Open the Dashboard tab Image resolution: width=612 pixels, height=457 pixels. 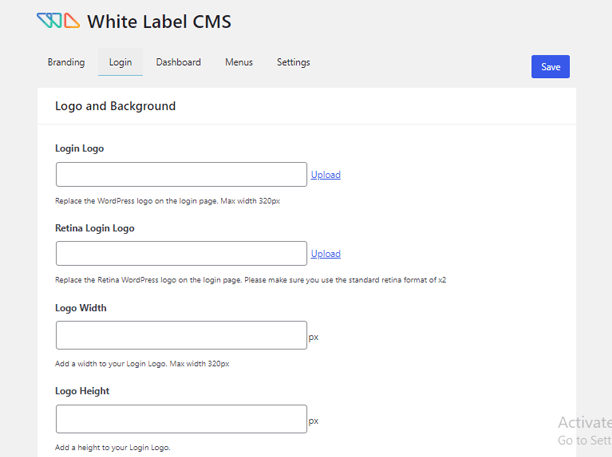coord(178,62)
